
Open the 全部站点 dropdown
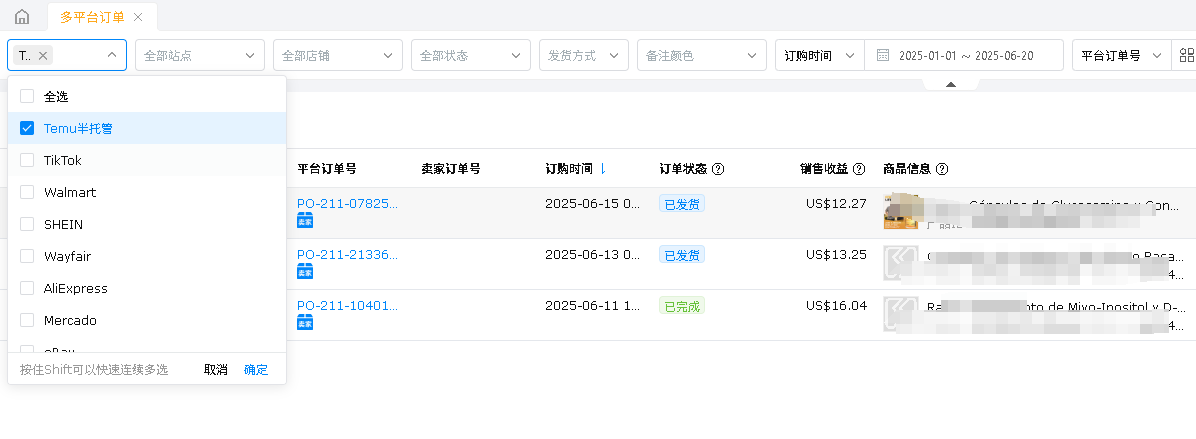pyautogui.click(x=200, y=55)
